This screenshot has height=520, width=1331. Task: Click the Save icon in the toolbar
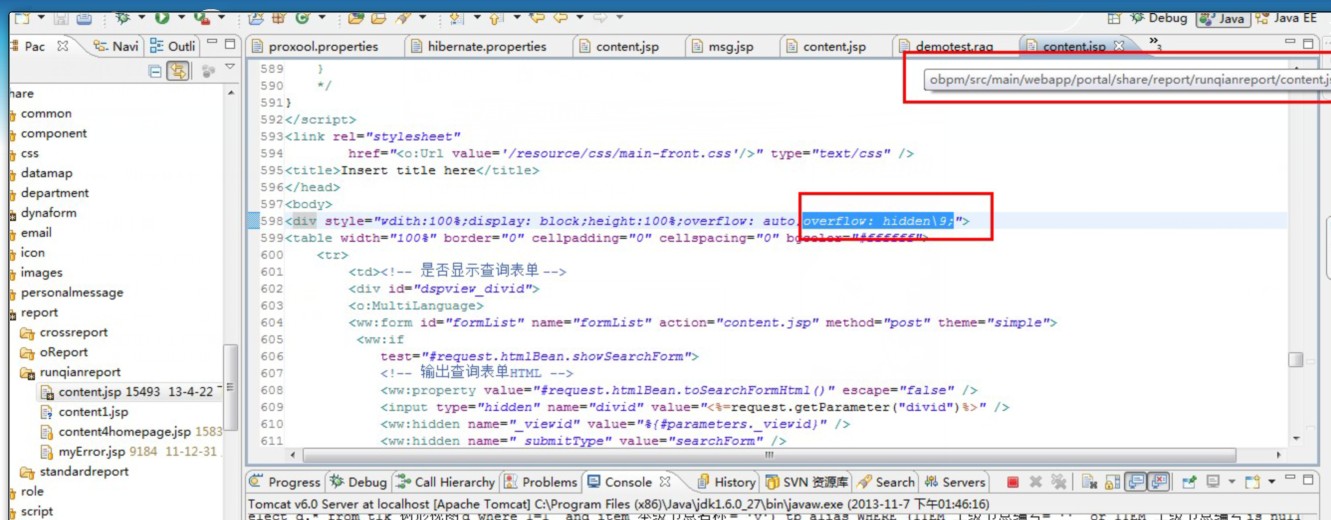coord(62,18)
